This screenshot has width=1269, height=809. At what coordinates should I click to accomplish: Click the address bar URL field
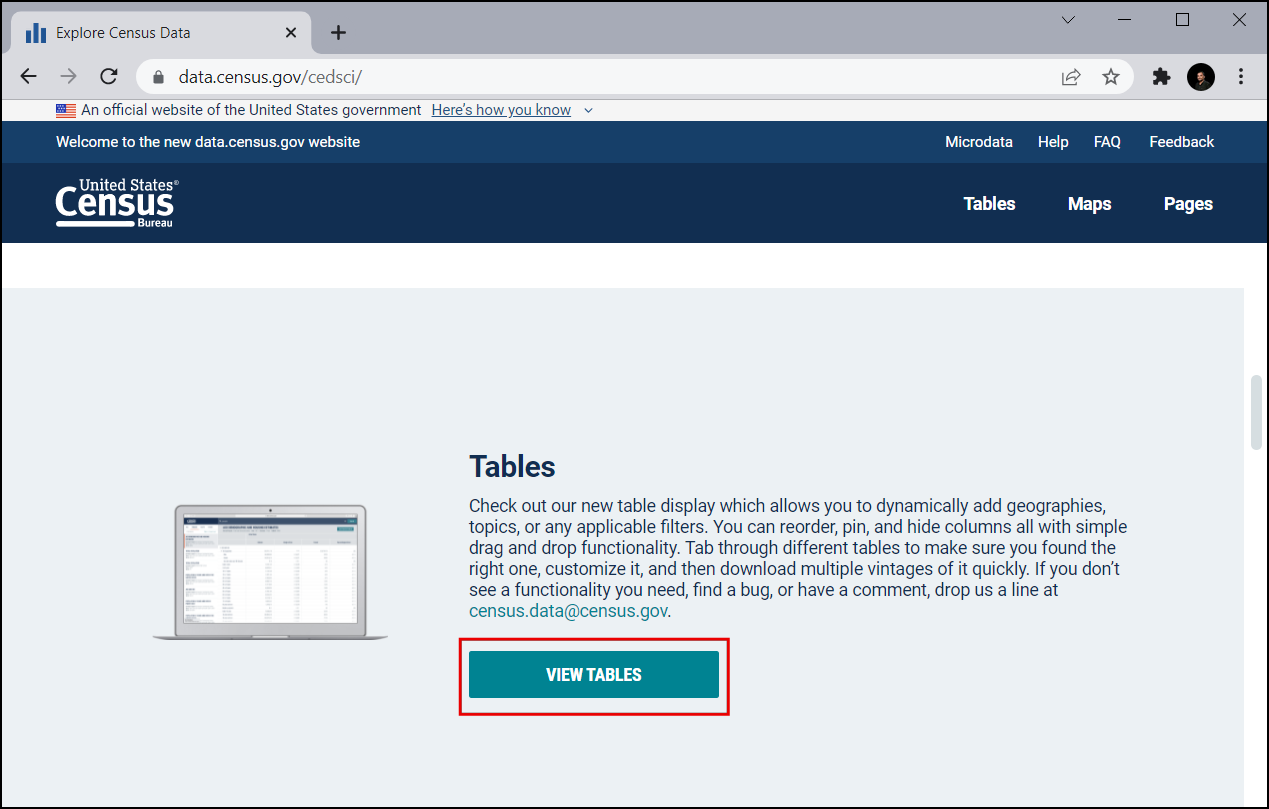(x=600, y=77)
